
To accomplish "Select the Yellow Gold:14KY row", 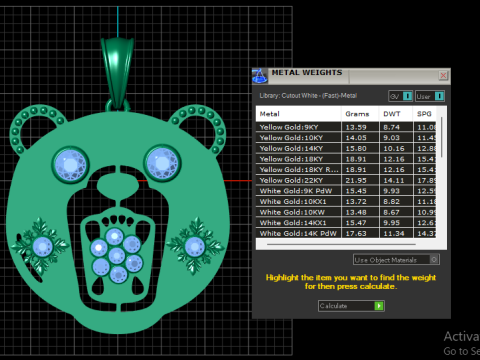I will 346,148.
